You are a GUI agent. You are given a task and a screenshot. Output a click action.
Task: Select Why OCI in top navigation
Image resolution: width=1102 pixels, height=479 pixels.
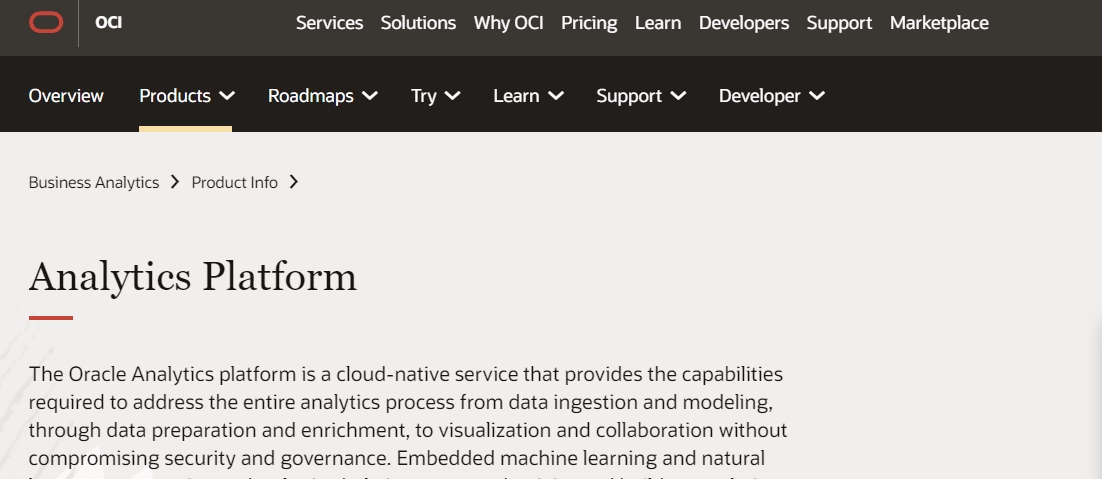click(508, 22)
